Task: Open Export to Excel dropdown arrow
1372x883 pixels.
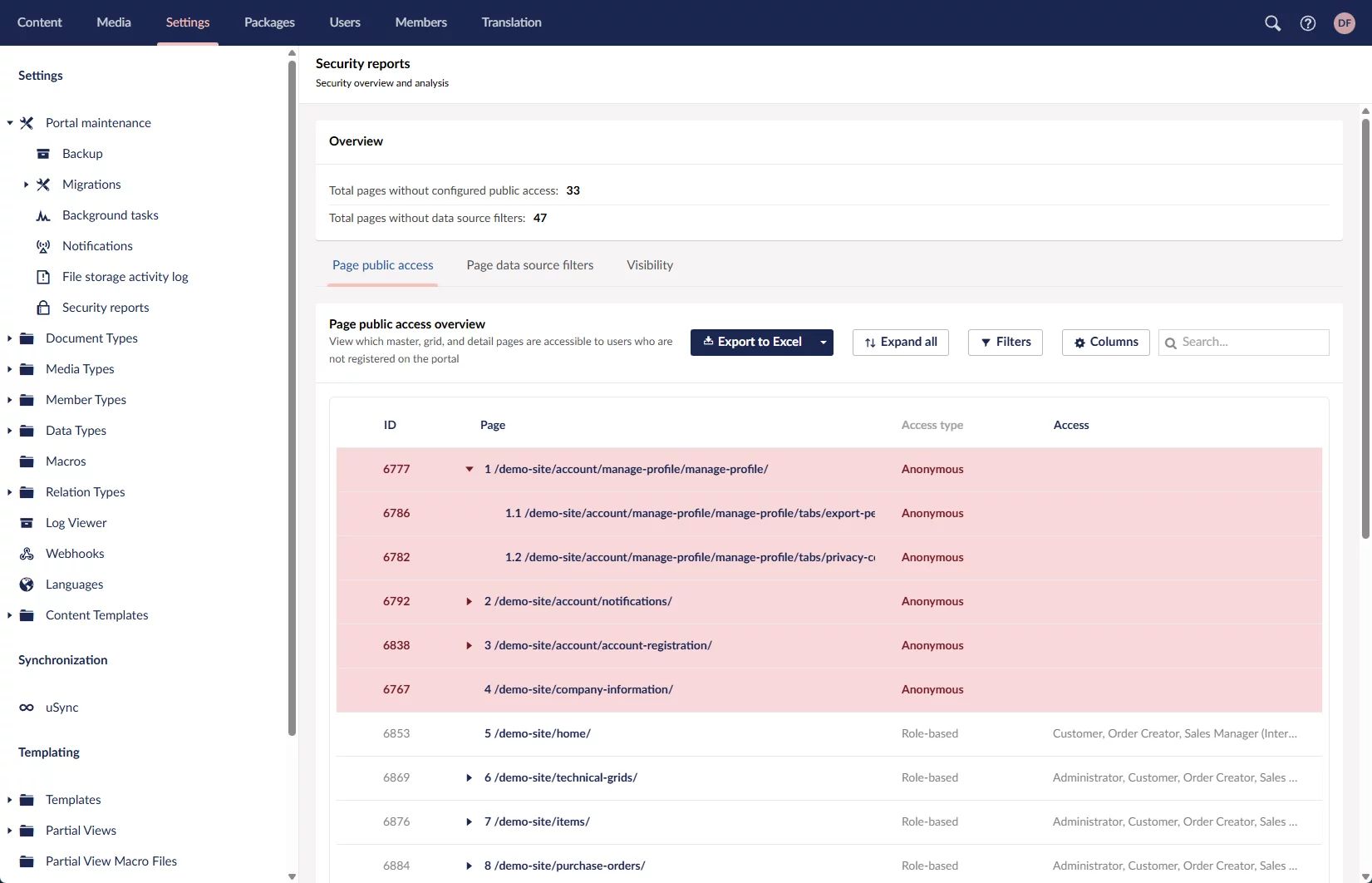Action: [823, 343]
